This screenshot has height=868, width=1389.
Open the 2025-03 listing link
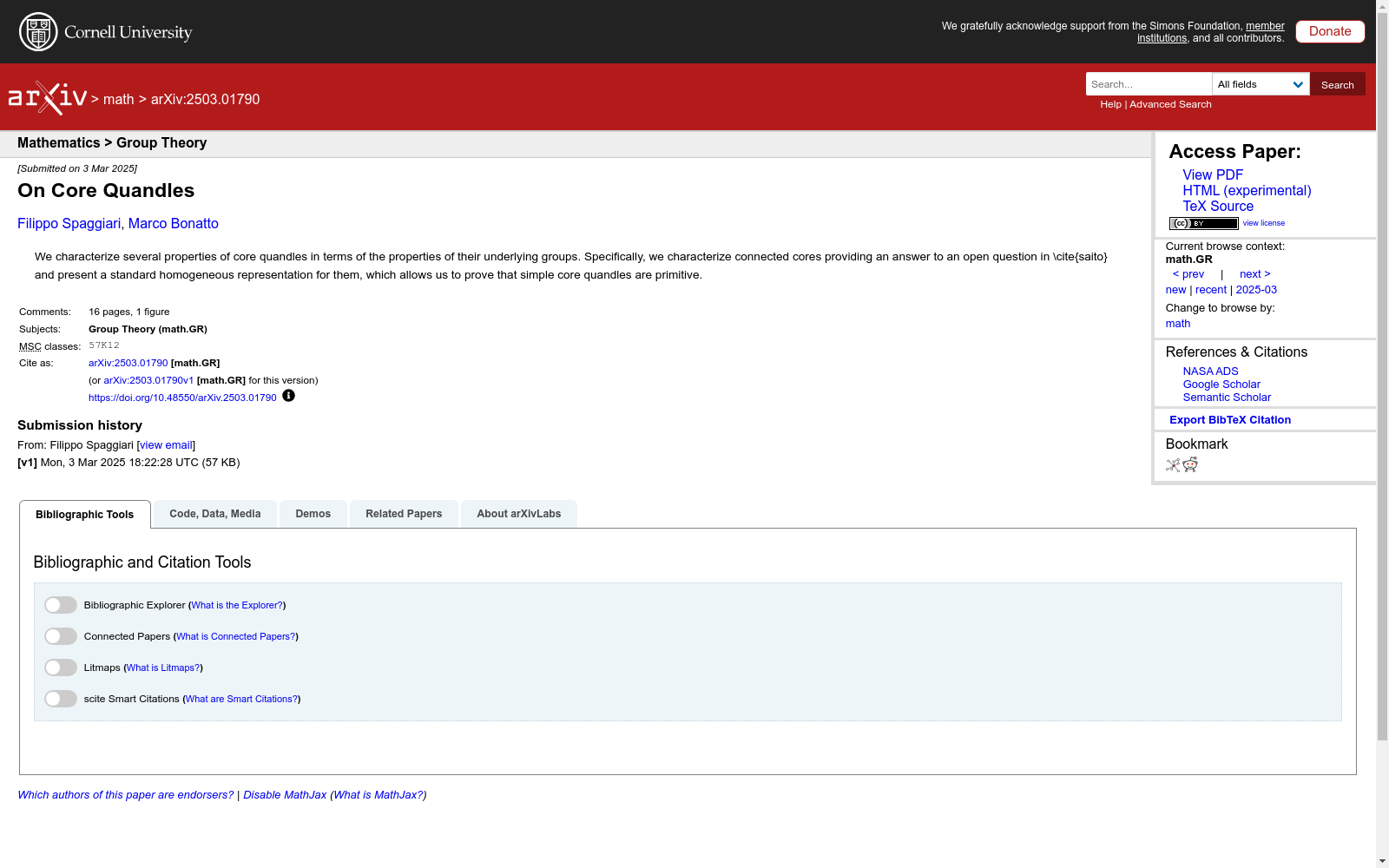tap(1256, 290)
